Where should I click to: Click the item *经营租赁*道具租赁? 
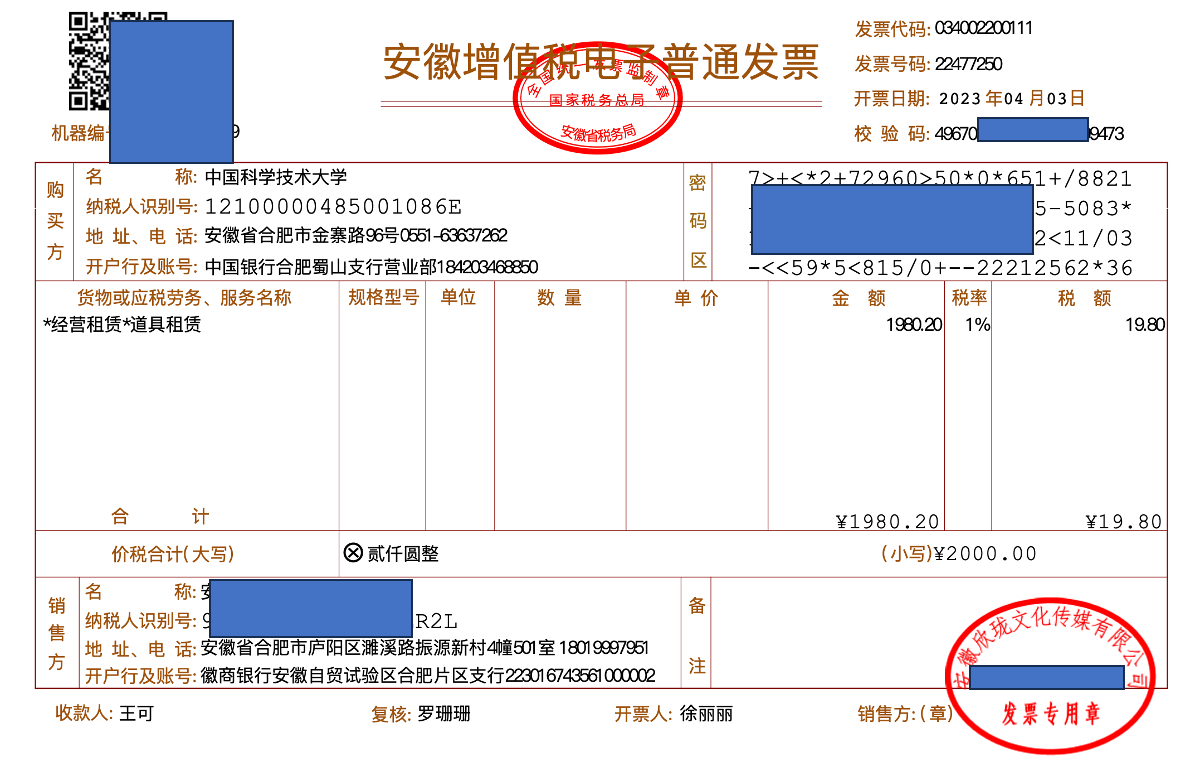click(122, 325)
